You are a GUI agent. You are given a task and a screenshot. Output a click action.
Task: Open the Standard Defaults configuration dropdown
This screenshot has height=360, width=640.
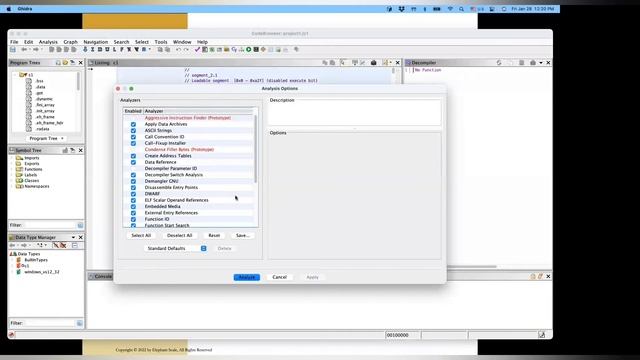pyautogui.click(x=176, y=249)
